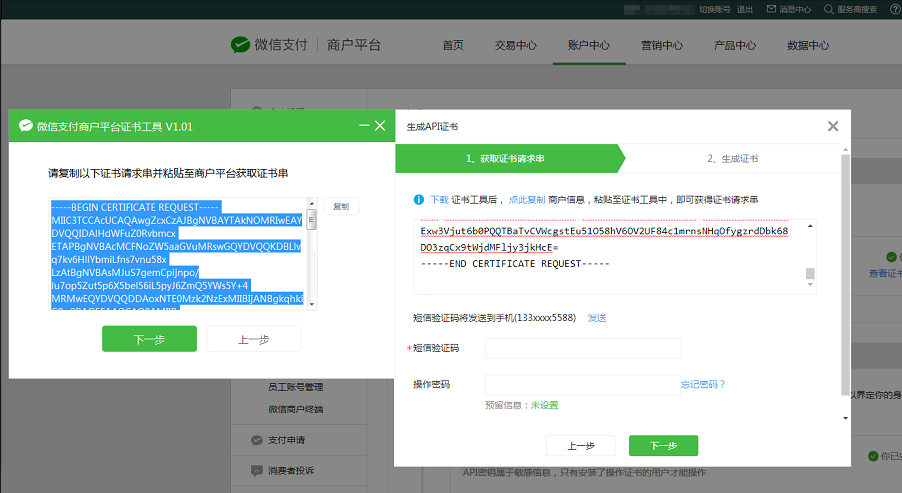Open the 交易中心 navigation tab
The image size is (902, 493).
pyautogui.click(x=515, y=45)
